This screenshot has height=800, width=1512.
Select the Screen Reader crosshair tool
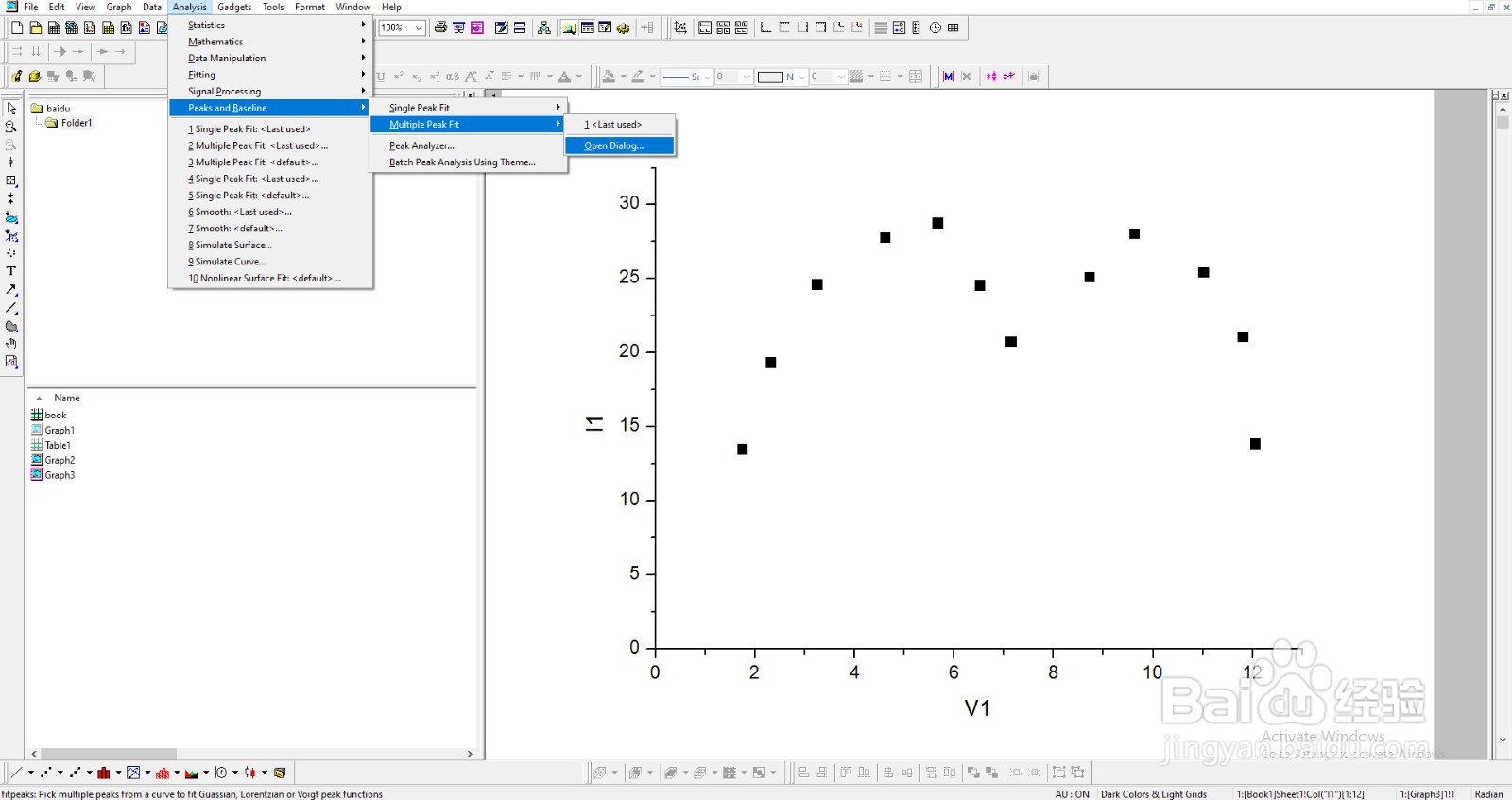(11, 162)
